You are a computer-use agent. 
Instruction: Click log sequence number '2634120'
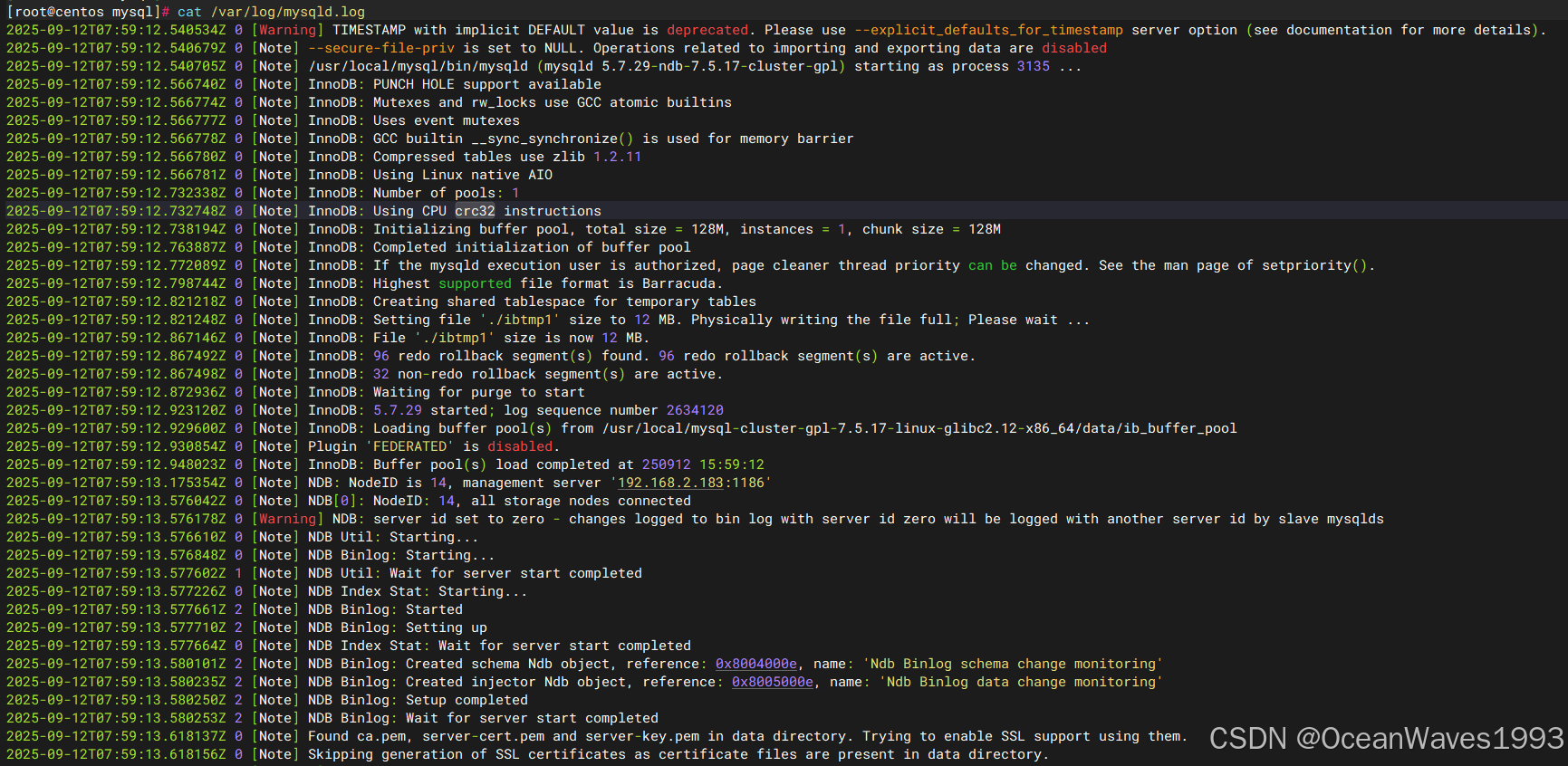[695, 410]
